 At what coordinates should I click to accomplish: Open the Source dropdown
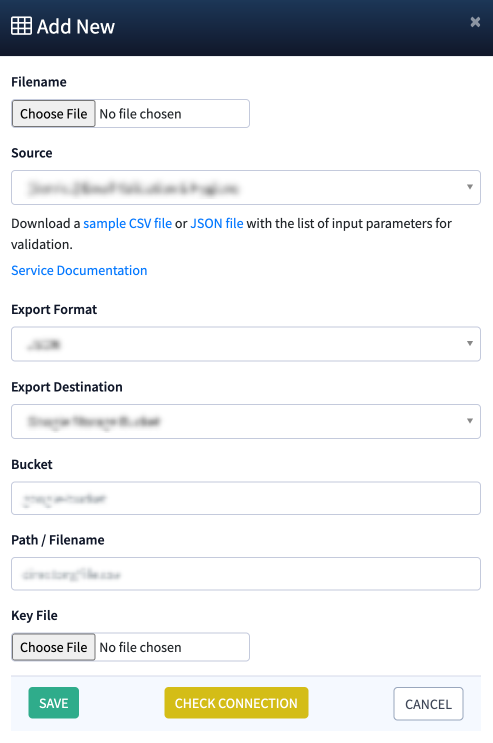click(x=246, y=188)
